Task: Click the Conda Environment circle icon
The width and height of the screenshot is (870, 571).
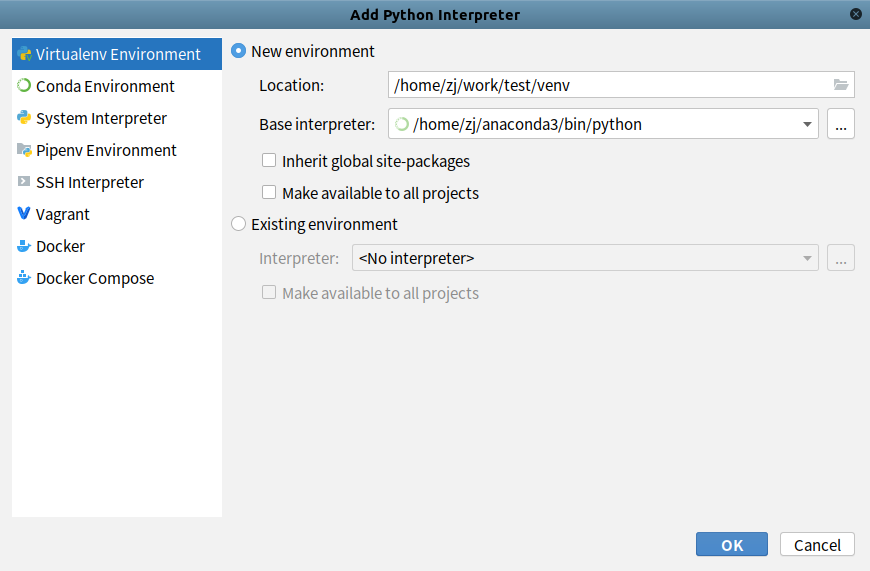Action: 24,86
